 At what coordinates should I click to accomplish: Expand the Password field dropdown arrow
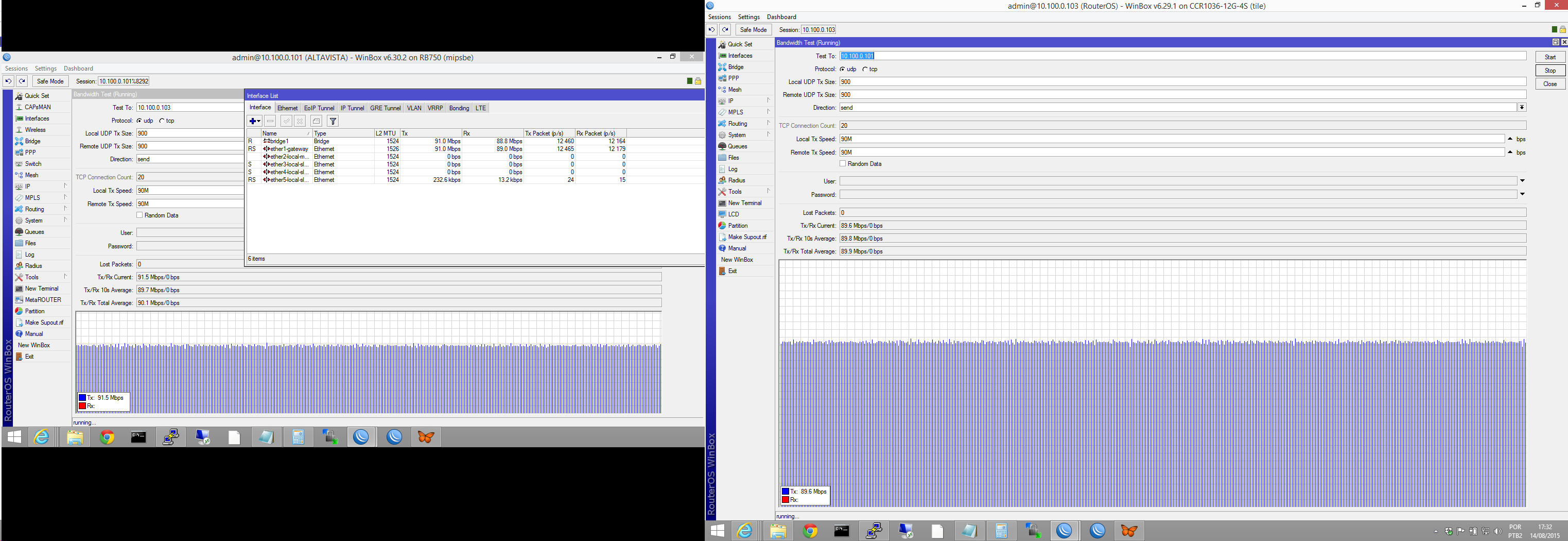[x=1522, y=194]
